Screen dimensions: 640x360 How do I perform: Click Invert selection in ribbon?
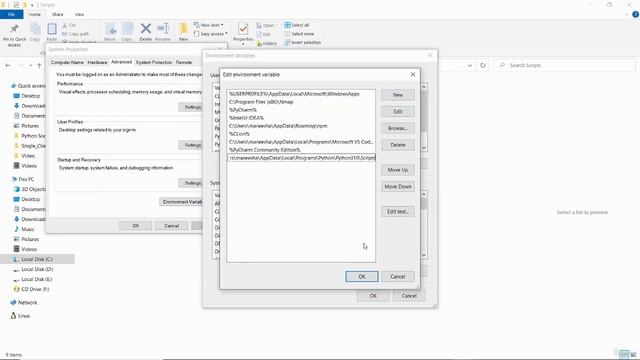coord(302,42)
